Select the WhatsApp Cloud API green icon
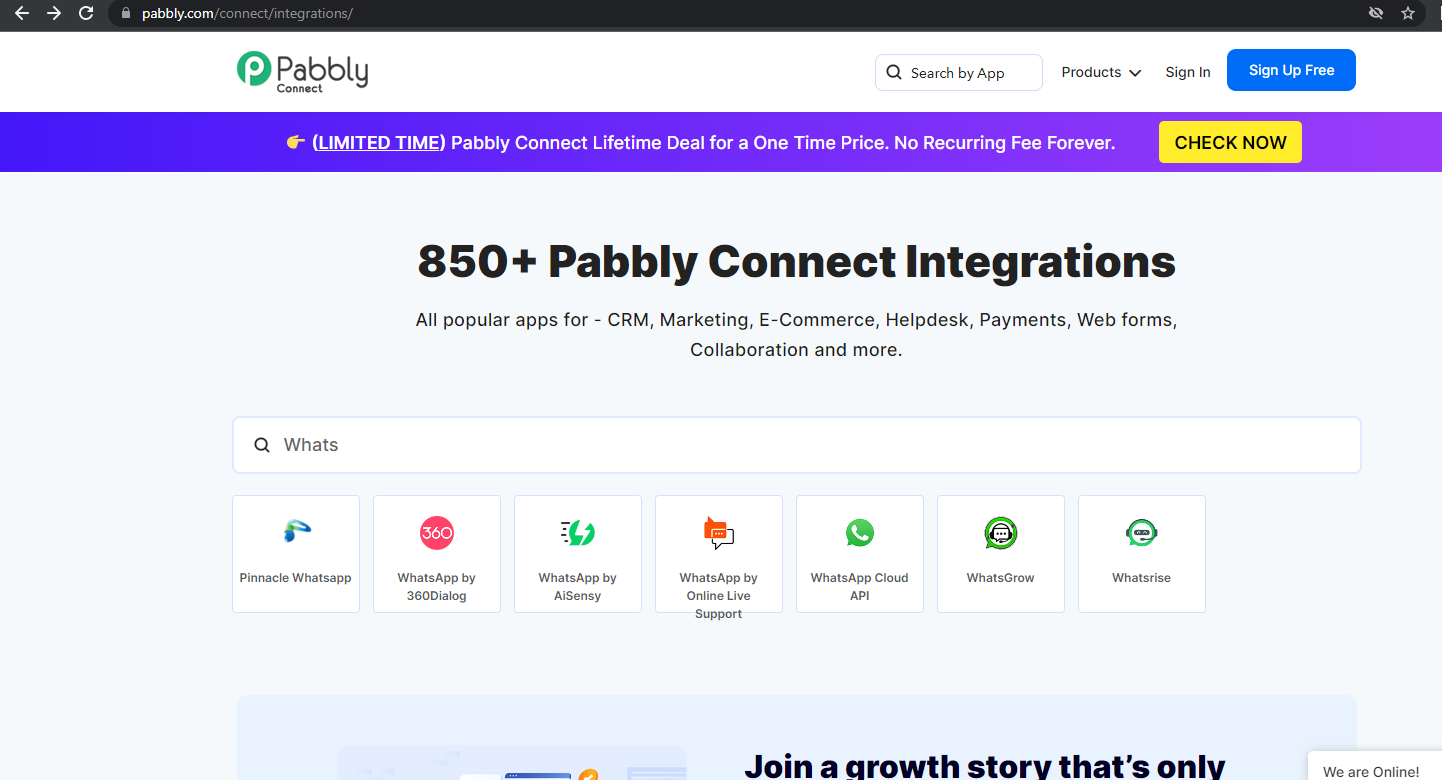 860,533
